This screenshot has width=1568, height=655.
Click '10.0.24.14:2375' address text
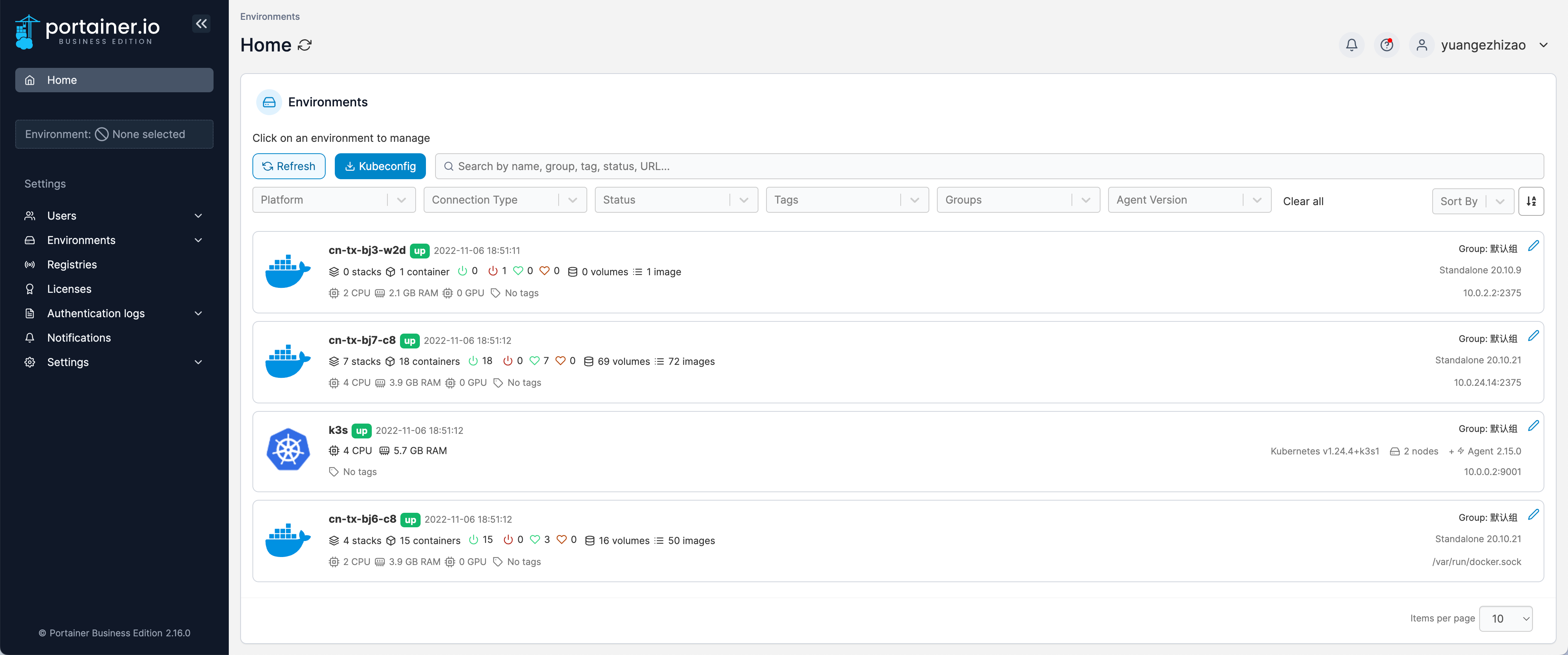(x=1487, y=383)
